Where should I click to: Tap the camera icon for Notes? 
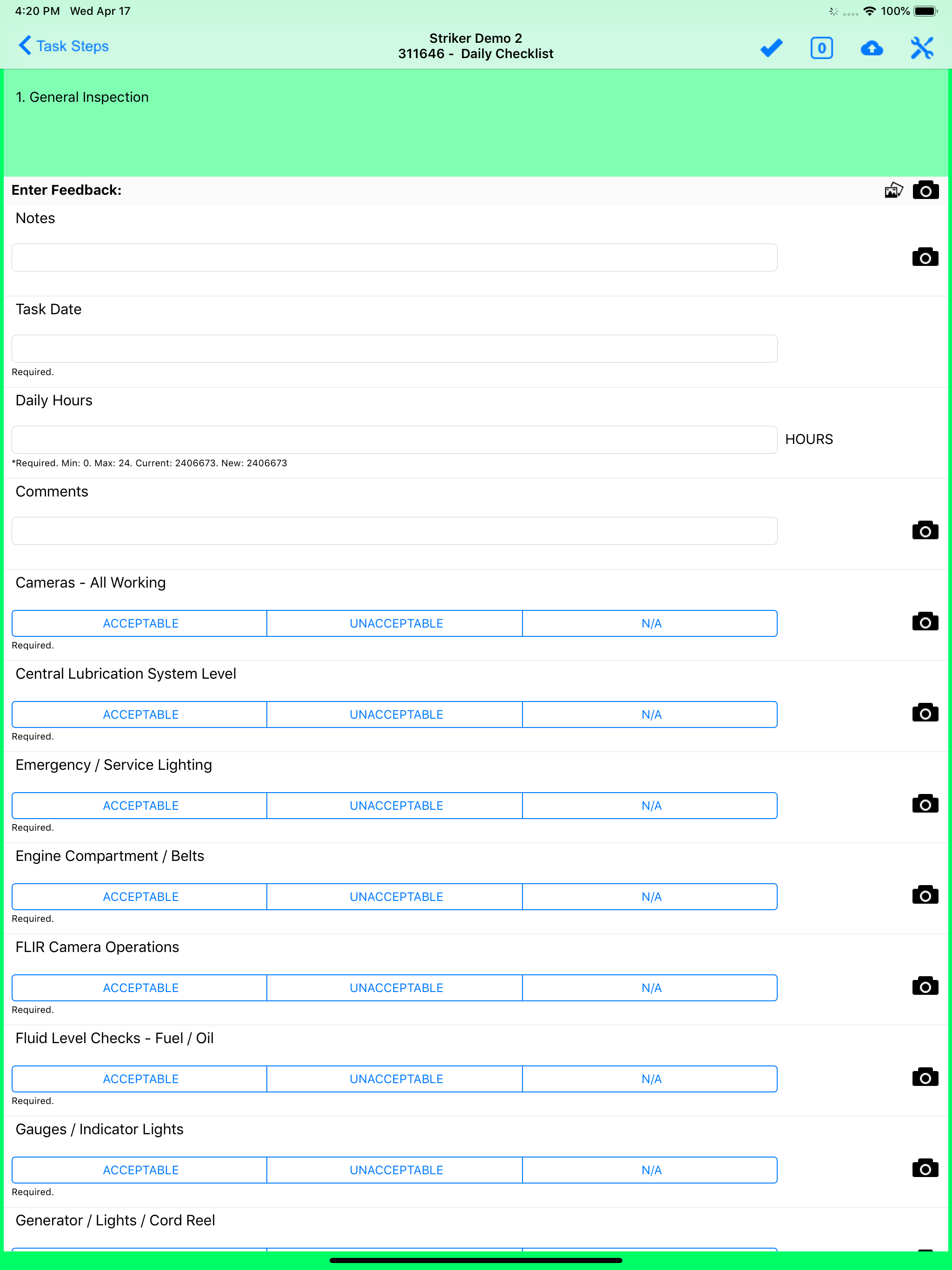click(925, 257)
